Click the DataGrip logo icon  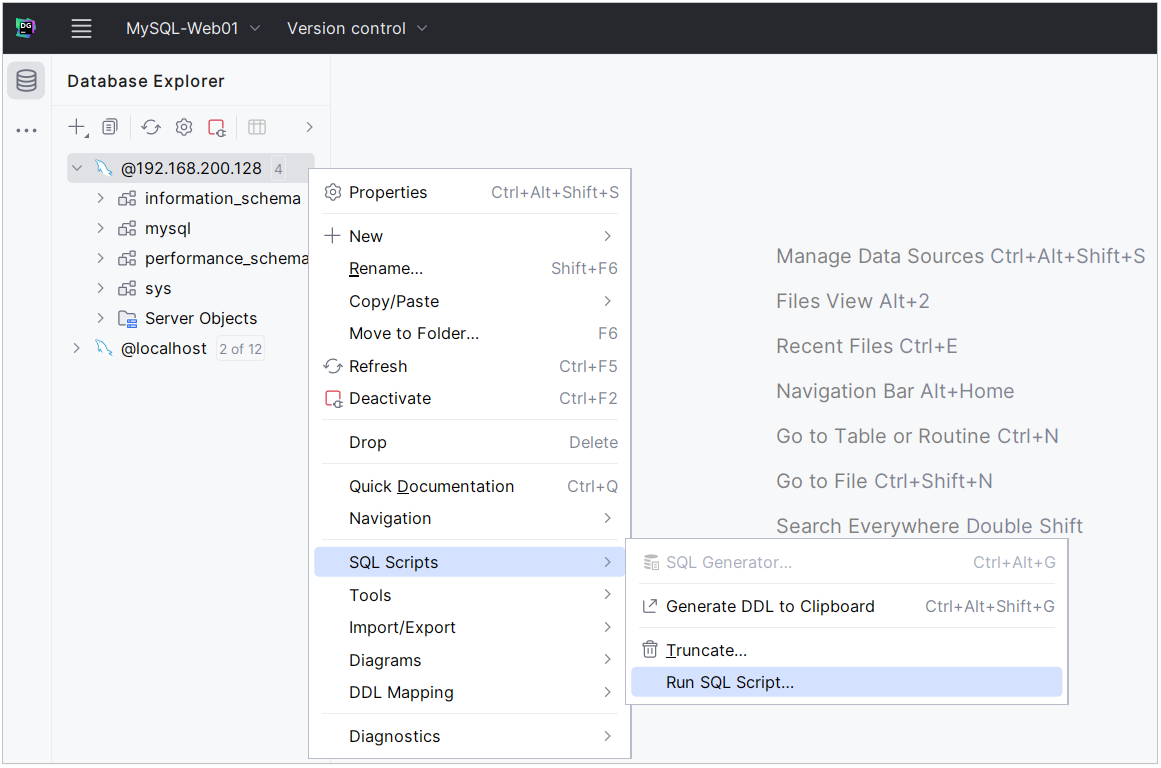point(26,29)
